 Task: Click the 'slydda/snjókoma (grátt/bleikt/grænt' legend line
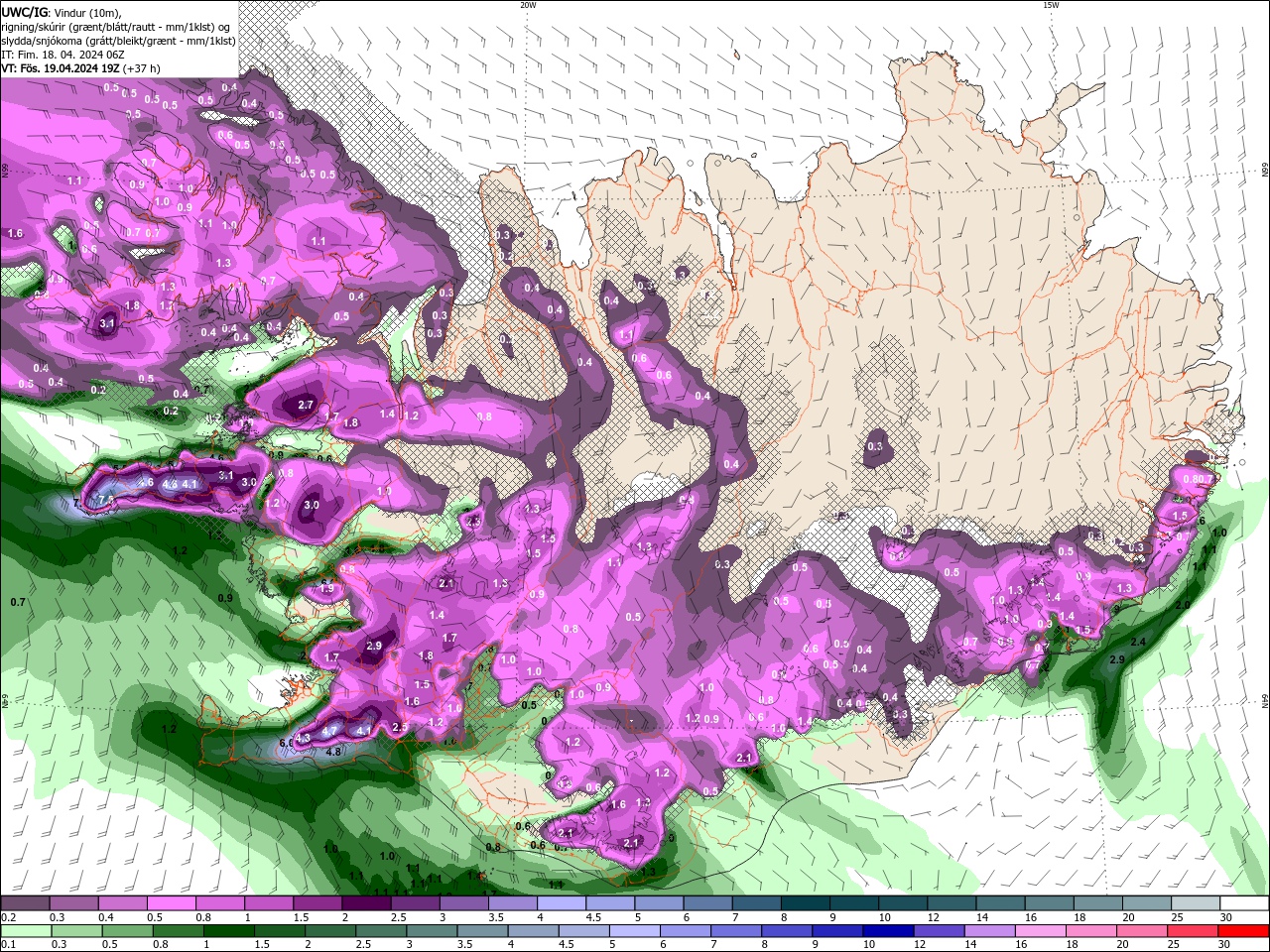(x=119, y=41)
